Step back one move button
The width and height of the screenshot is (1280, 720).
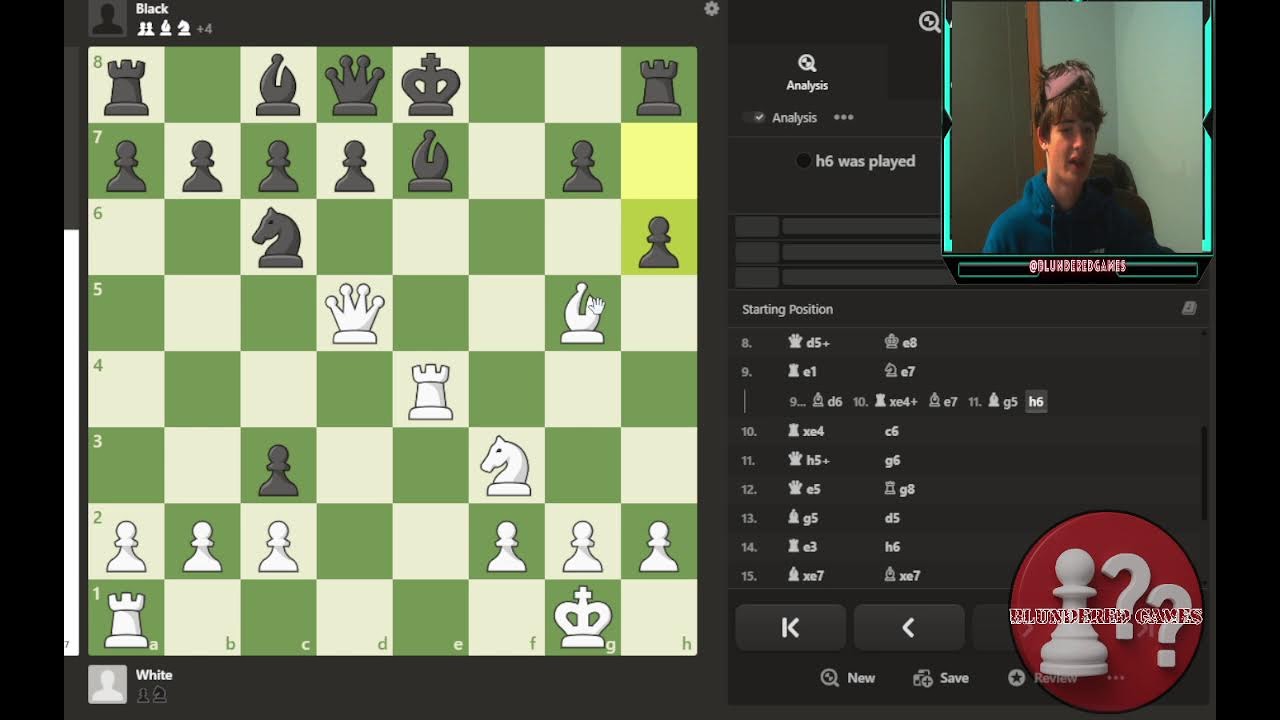coord(908,627)
